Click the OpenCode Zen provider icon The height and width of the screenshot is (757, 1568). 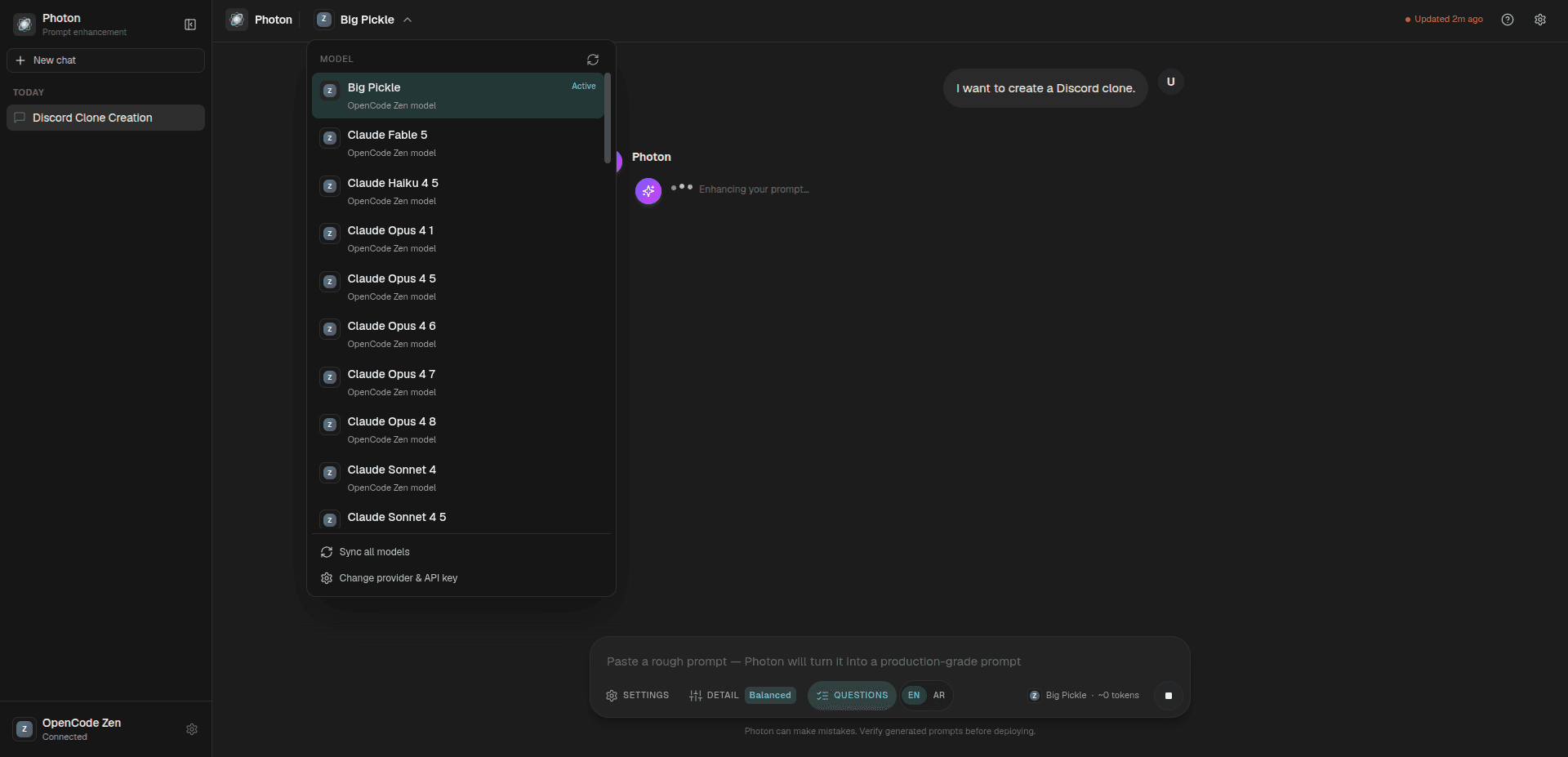click(24, 729)
